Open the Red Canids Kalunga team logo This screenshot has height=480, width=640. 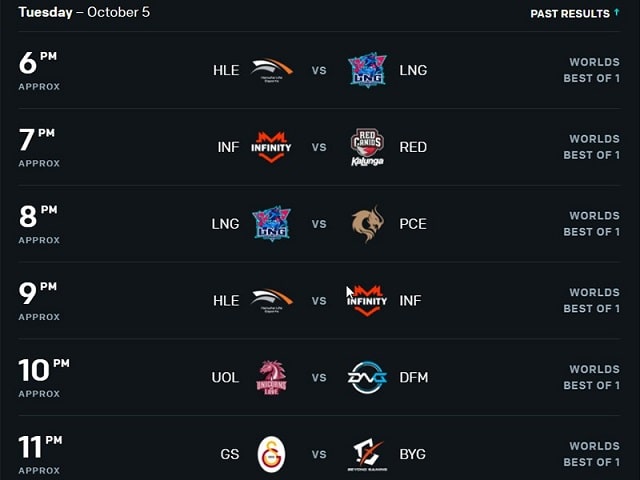367,147
